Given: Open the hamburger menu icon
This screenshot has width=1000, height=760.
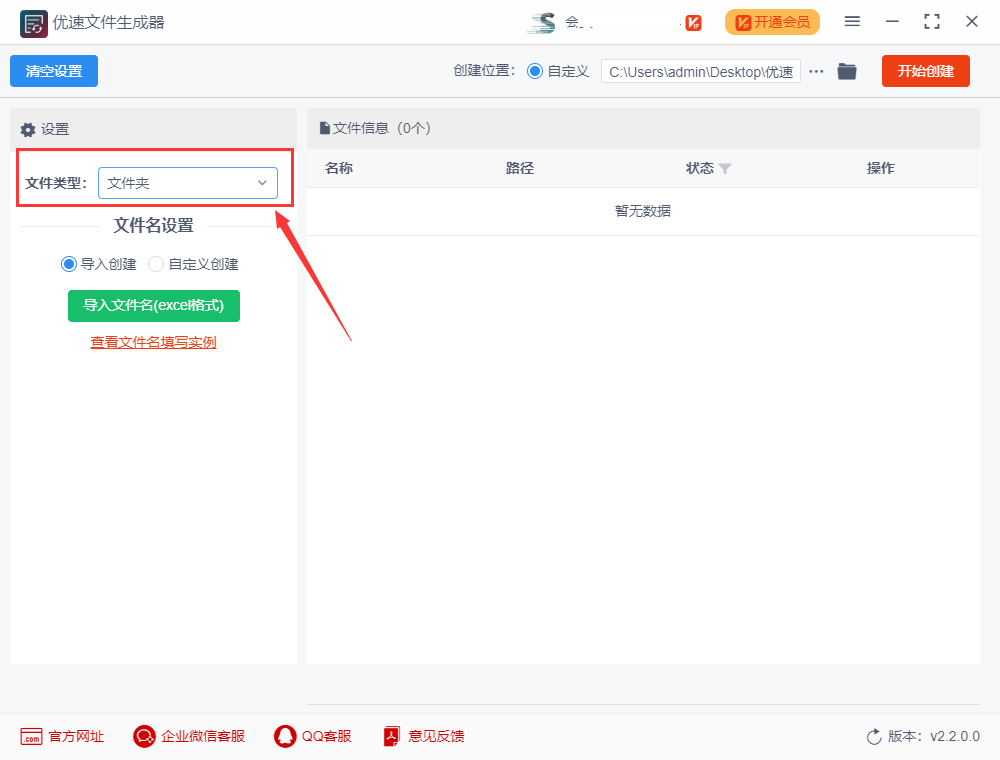Looking at the screenshot, I should 852,22.
